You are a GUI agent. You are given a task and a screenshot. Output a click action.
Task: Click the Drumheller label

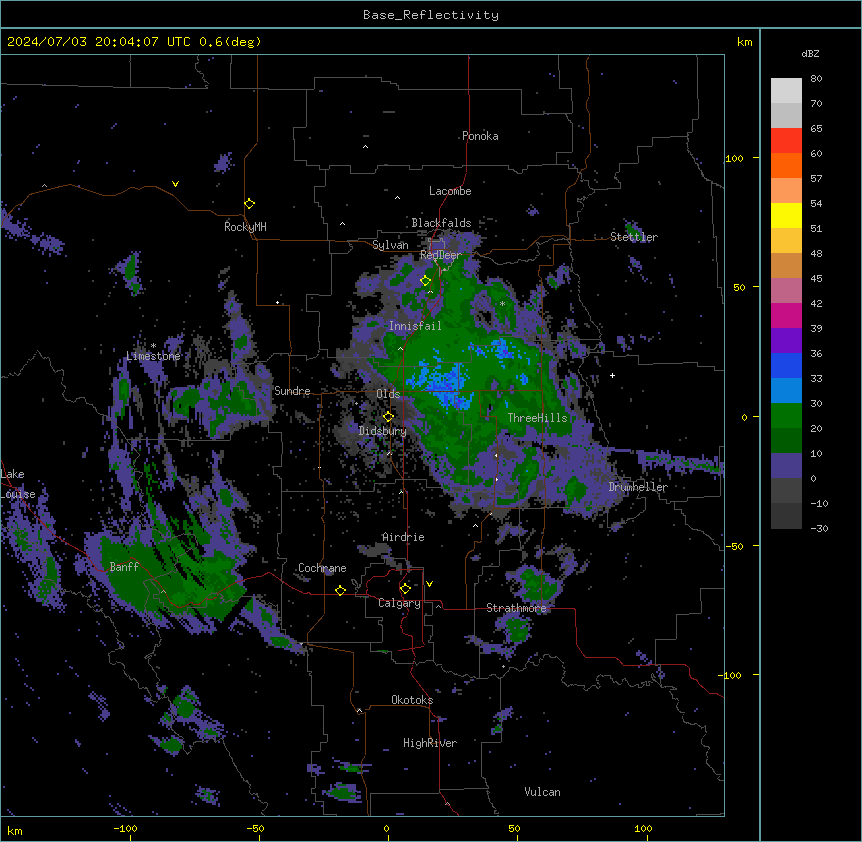pos(638,487)
